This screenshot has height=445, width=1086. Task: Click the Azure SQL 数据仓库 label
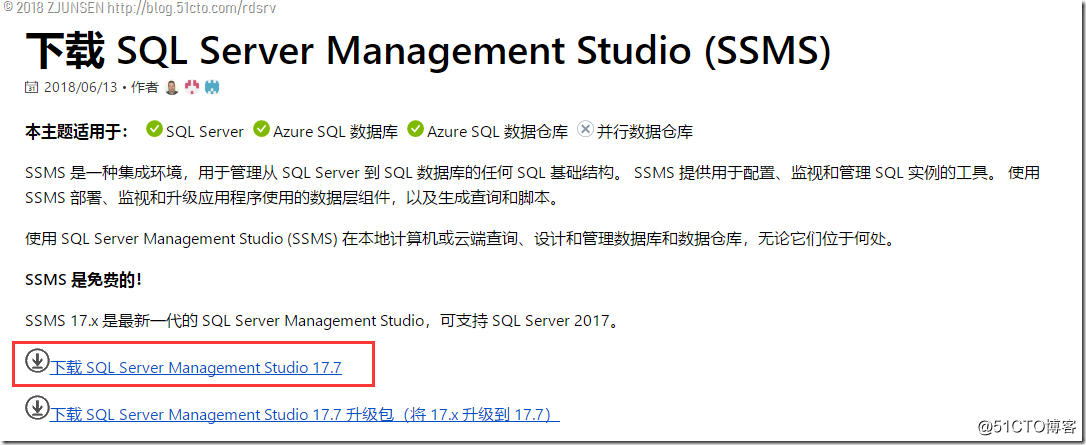point(497,131)
